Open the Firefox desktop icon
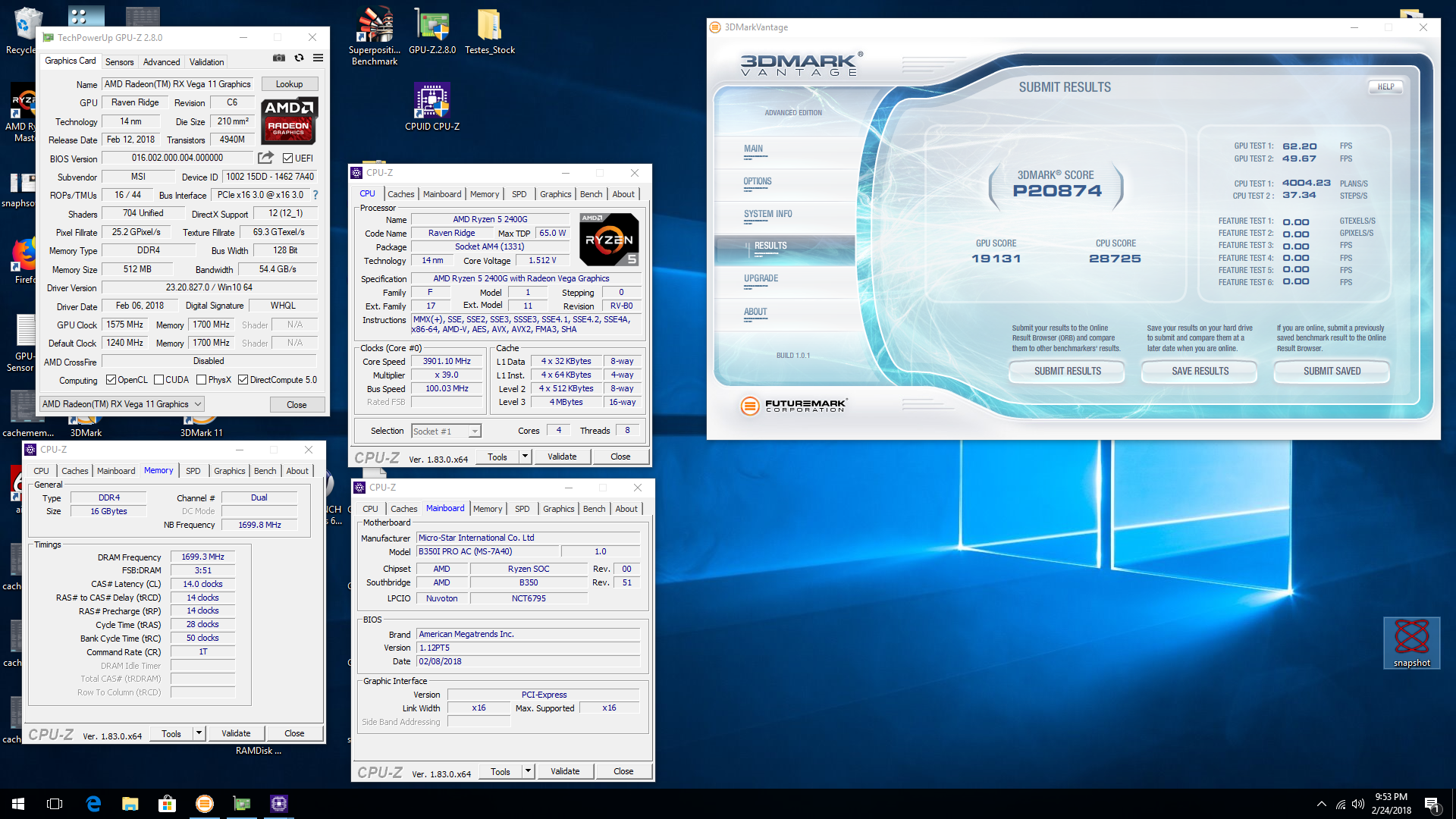Screen dimensions: 1456x819 (x=24, y=261)
